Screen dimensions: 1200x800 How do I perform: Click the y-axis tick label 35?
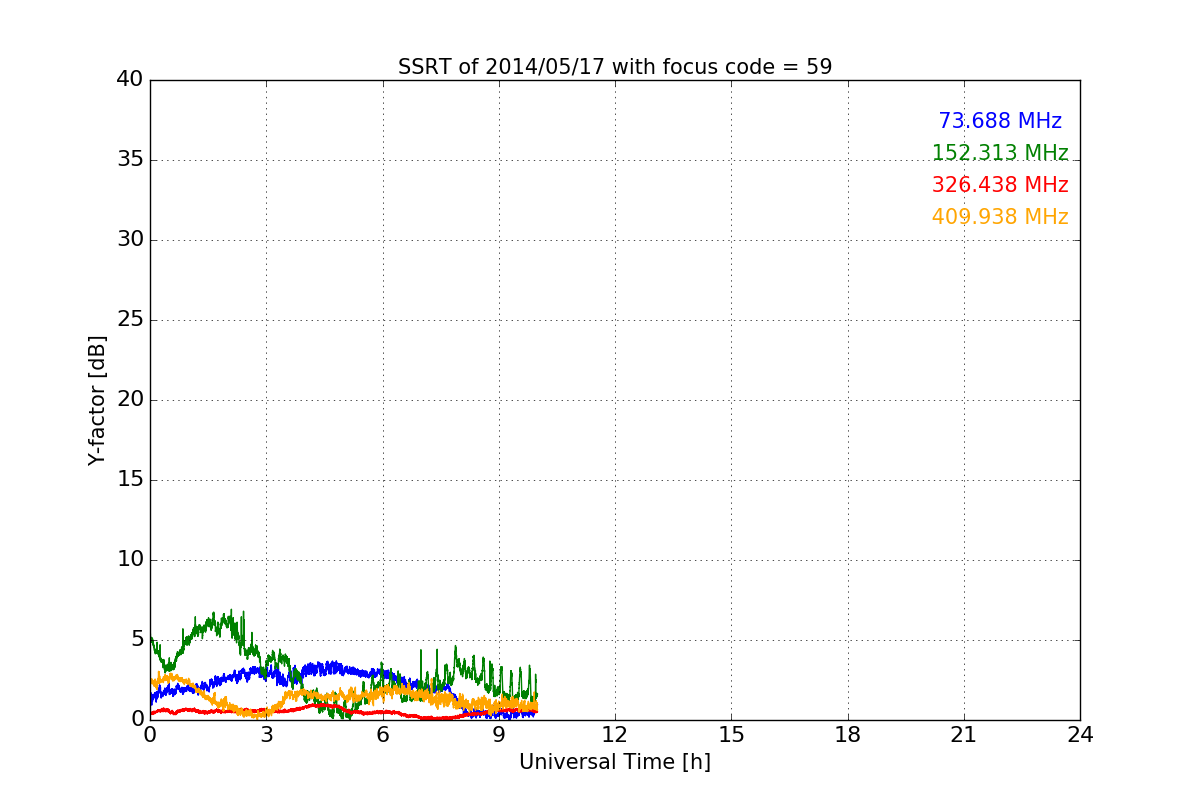tap(130, 160)
